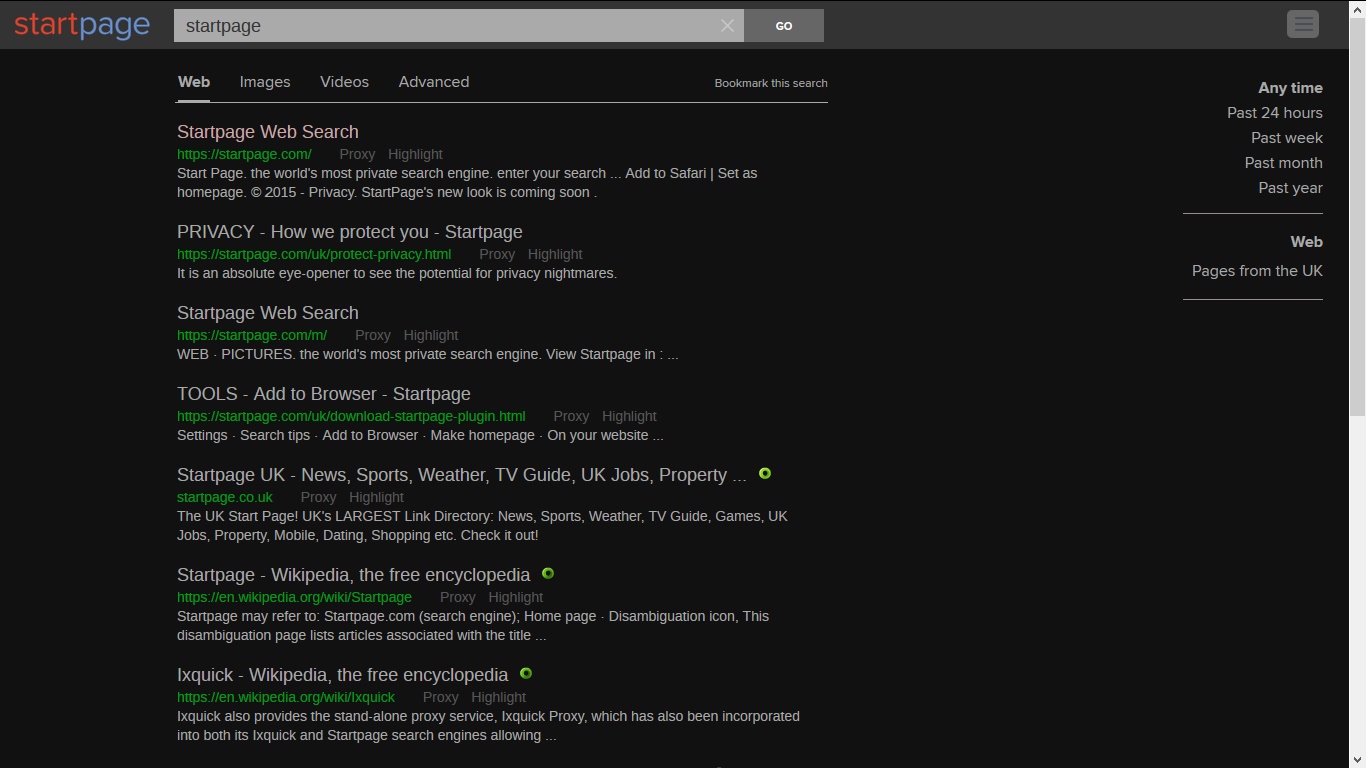Open protect-privacy.html URL link
This screenshot has height=768, width=1366.
314,254
